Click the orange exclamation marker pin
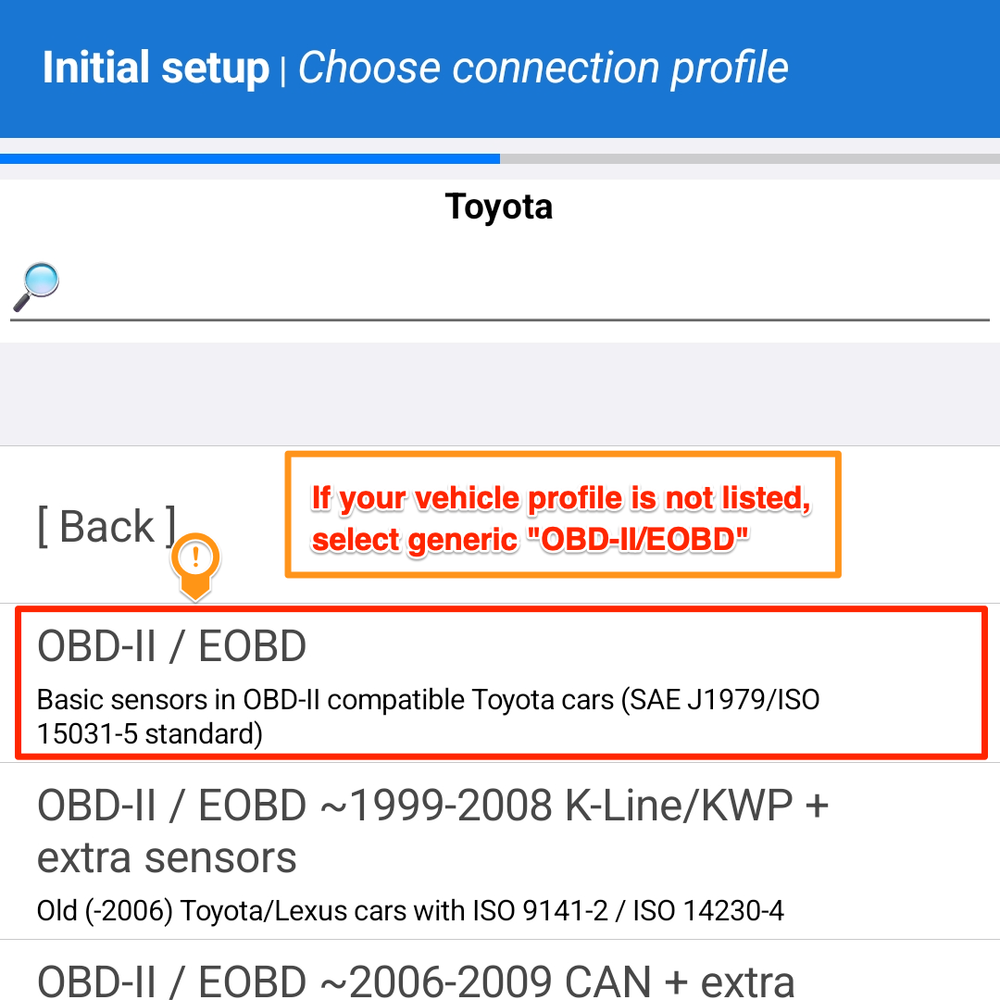This screenshot has height=1000, width=1000. tap(196, 562)
